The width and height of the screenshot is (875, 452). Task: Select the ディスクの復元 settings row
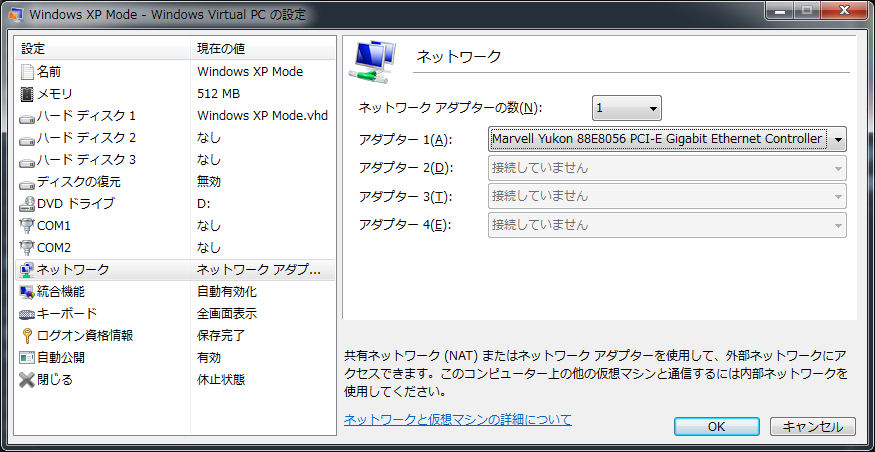click(175, 182)
